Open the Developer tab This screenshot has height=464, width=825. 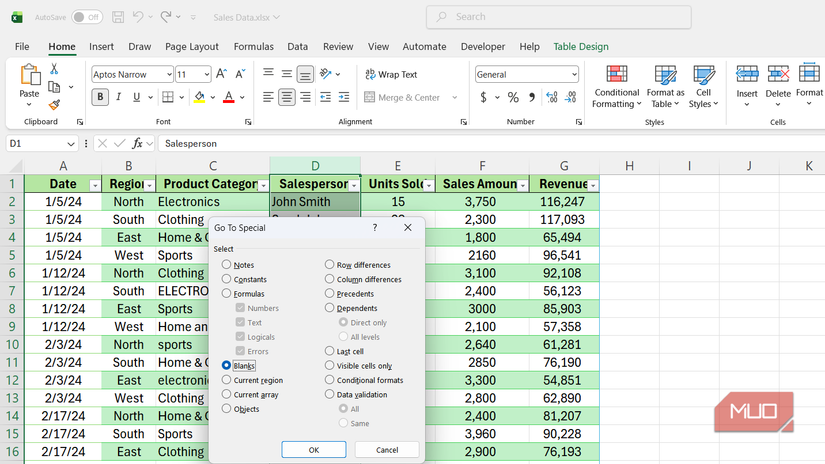[482, 46]
